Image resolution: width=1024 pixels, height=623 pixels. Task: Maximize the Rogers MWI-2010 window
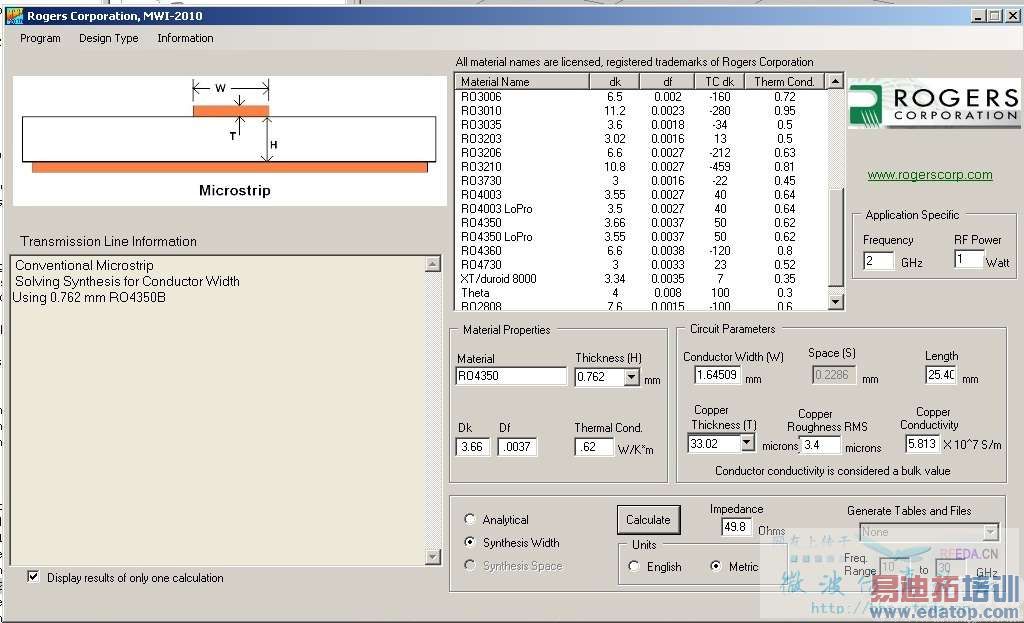click(994, 16)
